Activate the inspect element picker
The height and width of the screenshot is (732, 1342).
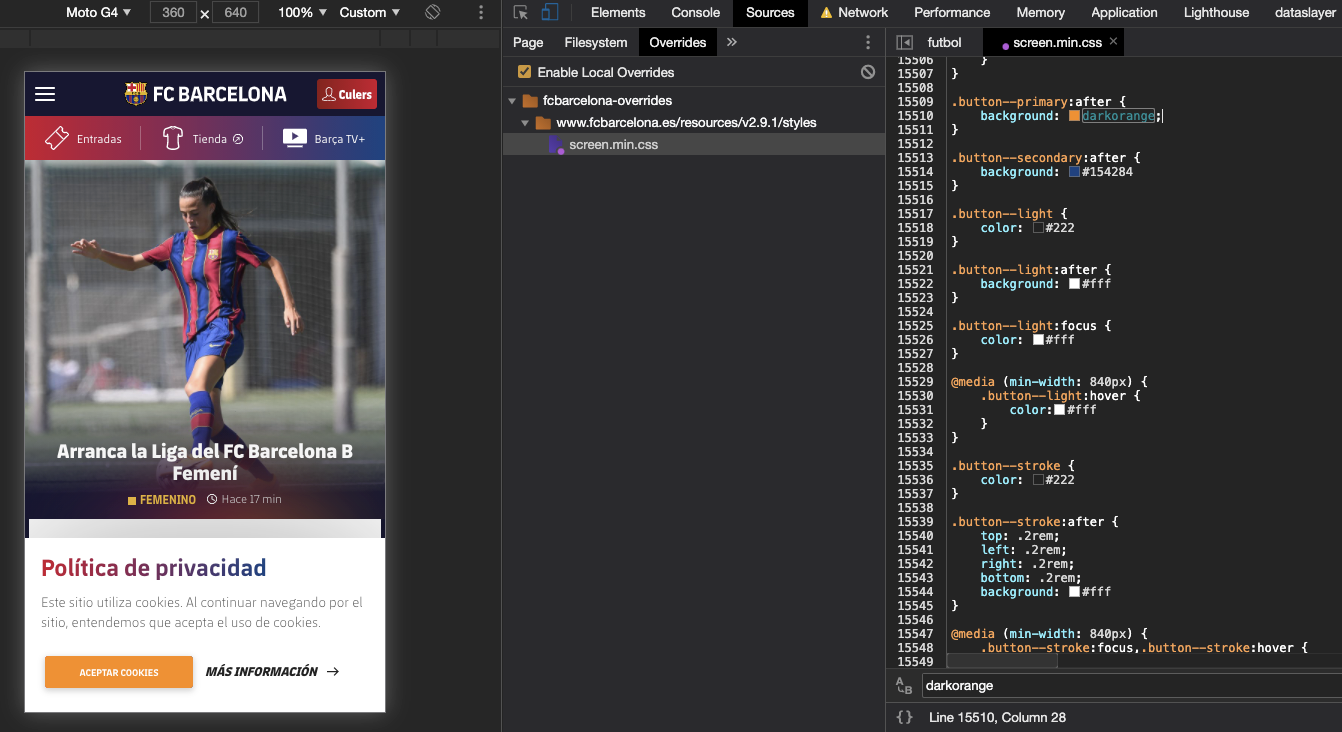tap(520, 12)
